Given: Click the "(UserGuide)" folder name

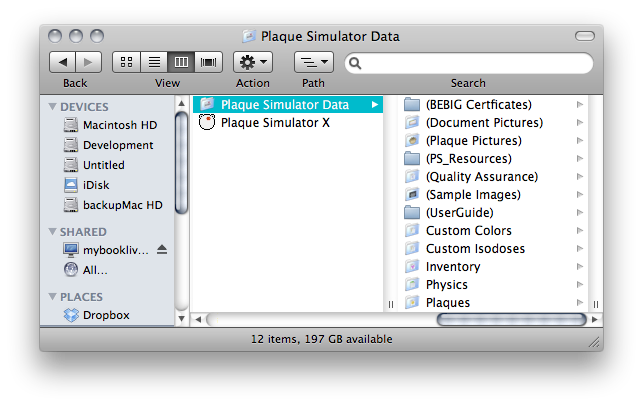Looking at the screenshot, I should pos(460,212).
